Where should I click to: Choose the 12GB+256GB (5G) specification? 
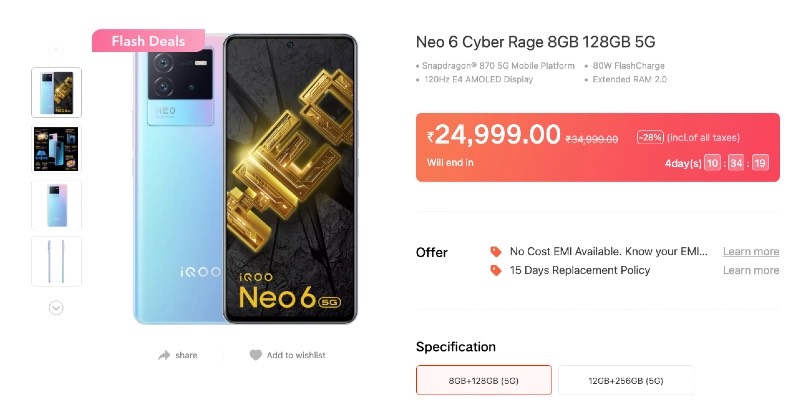tap(626, 380)
